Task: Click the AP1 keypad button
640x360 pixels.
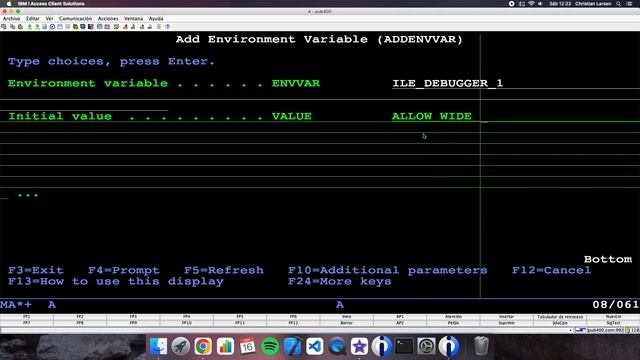Action: pyautogui.click(x=400, y=317)
